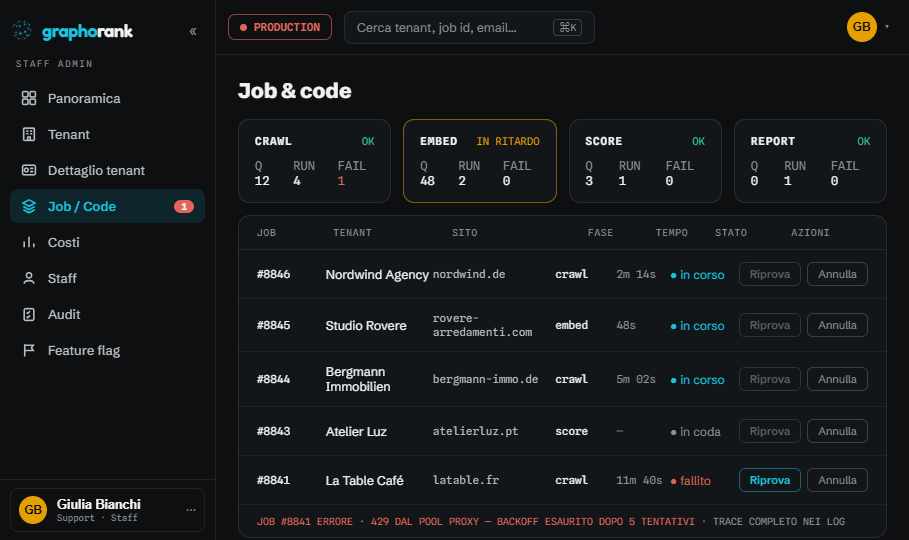Click the Costi bar chart icon

coord(29,242)
